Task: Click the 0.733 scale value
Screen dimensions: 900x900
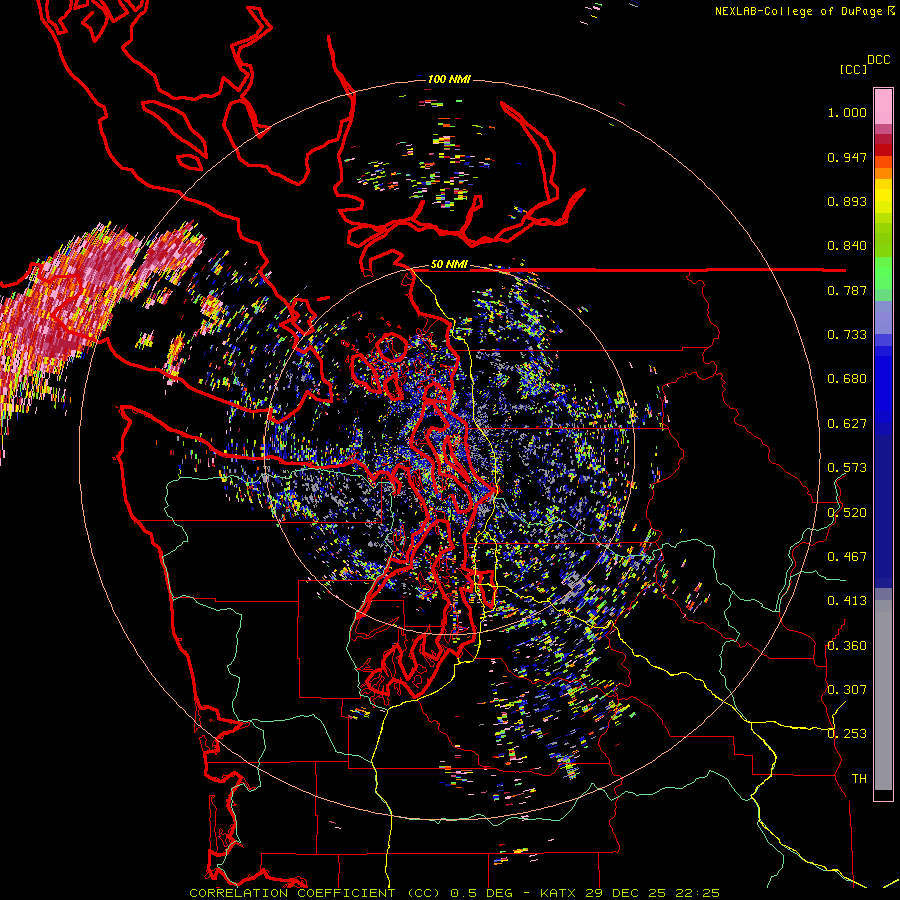Action: (847, 335)
